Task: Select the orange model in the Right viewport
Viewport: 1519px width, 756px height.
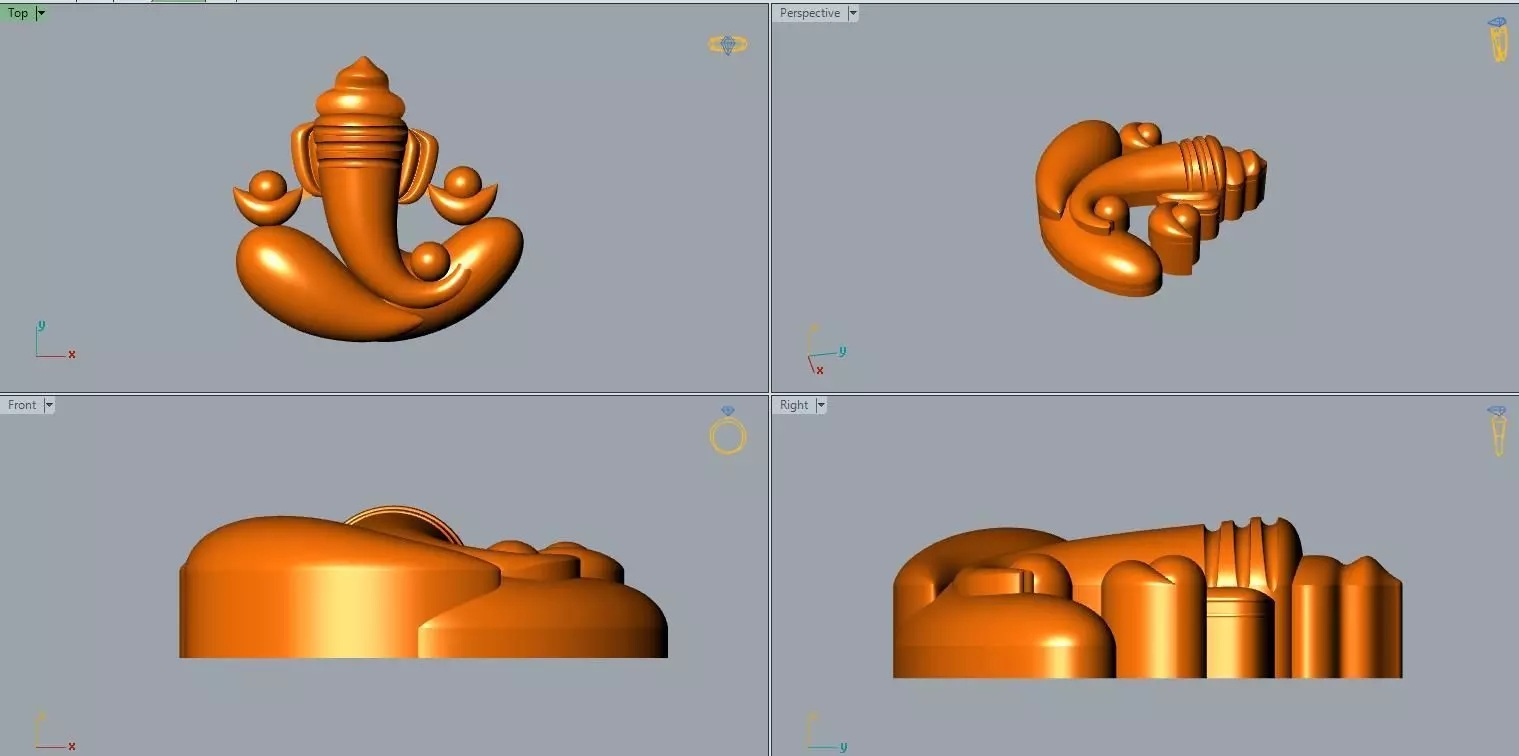Action: [1147, 598]
